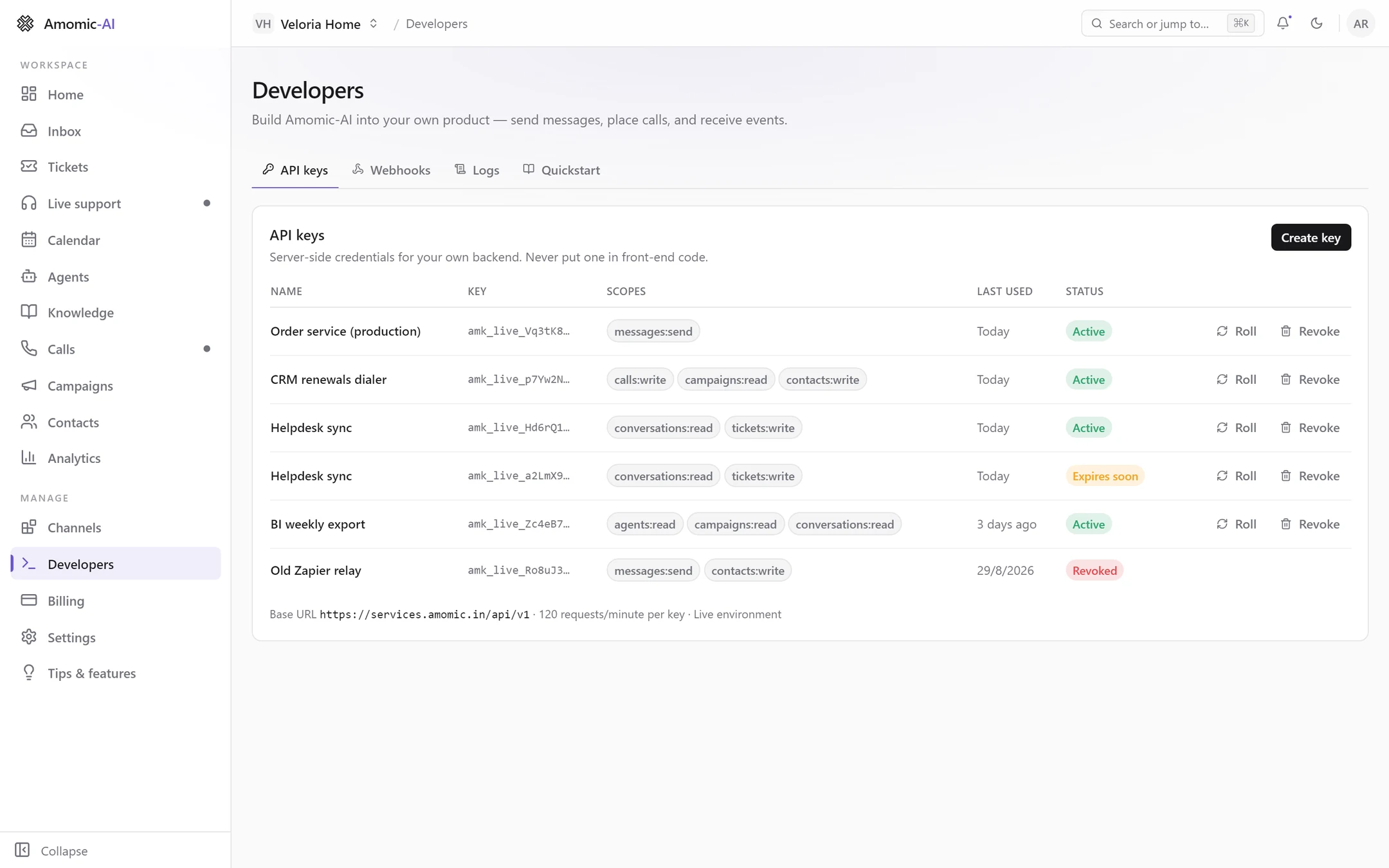Screen dimensions: 1389x868
Task: Open the Calls page
Action: 116,349
